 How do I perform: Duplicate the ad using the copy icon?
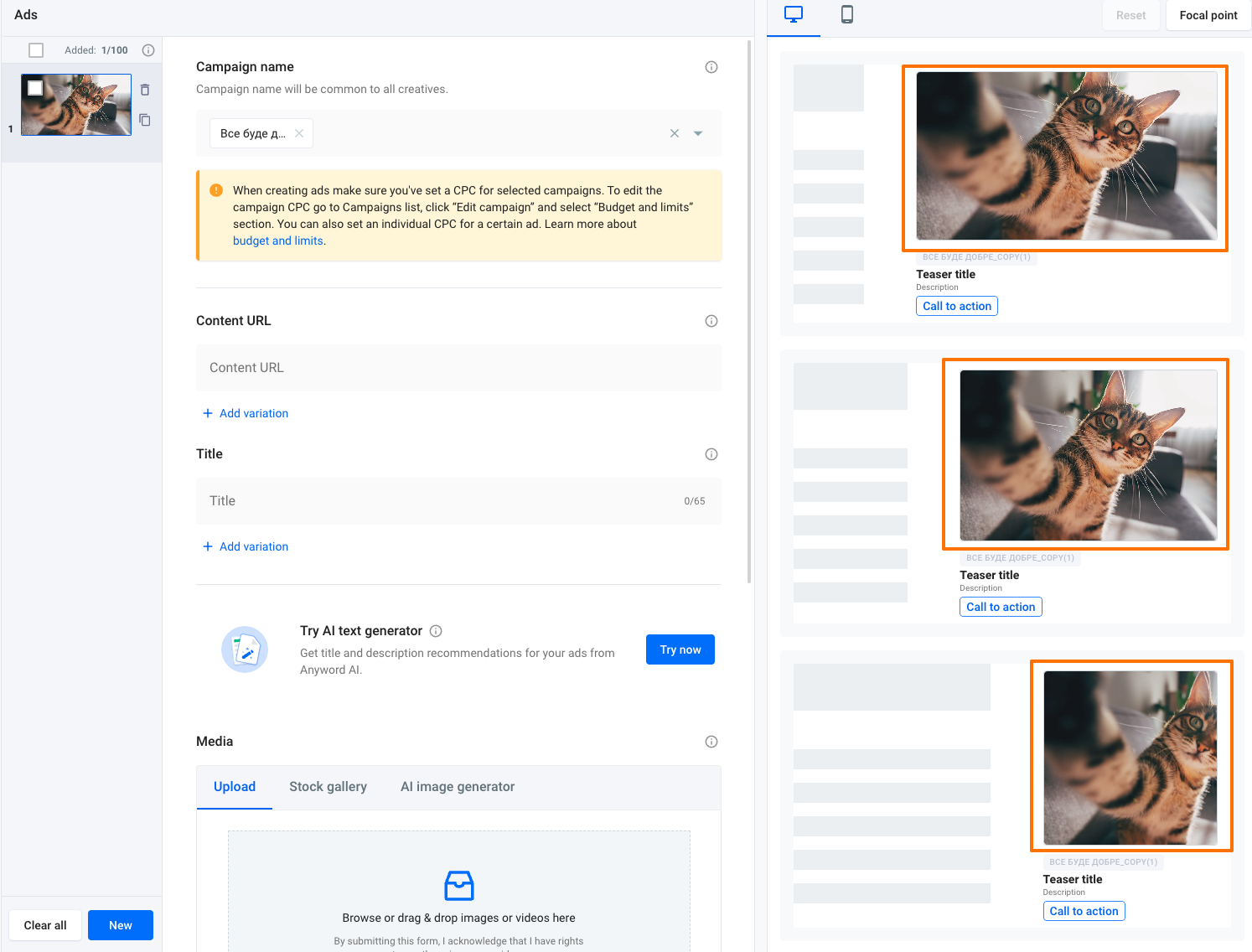145,120
